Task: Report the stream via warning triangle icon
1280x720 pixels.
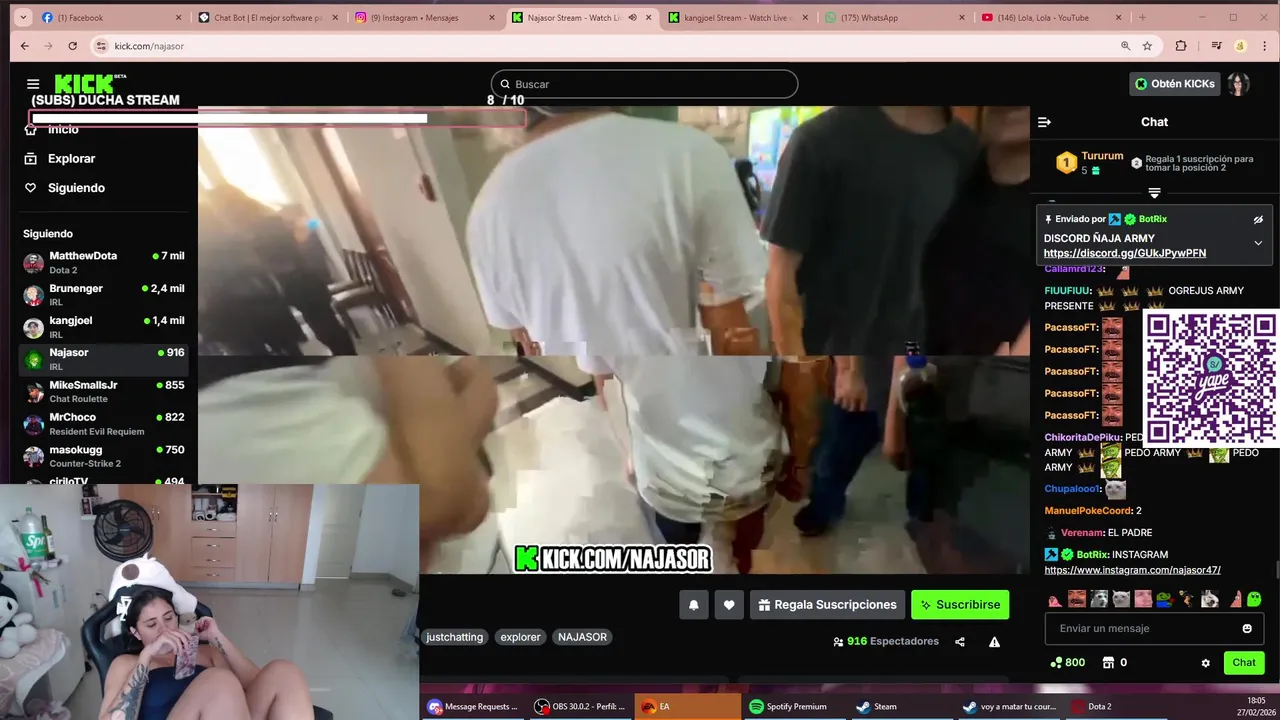Action: pos(994,642)
